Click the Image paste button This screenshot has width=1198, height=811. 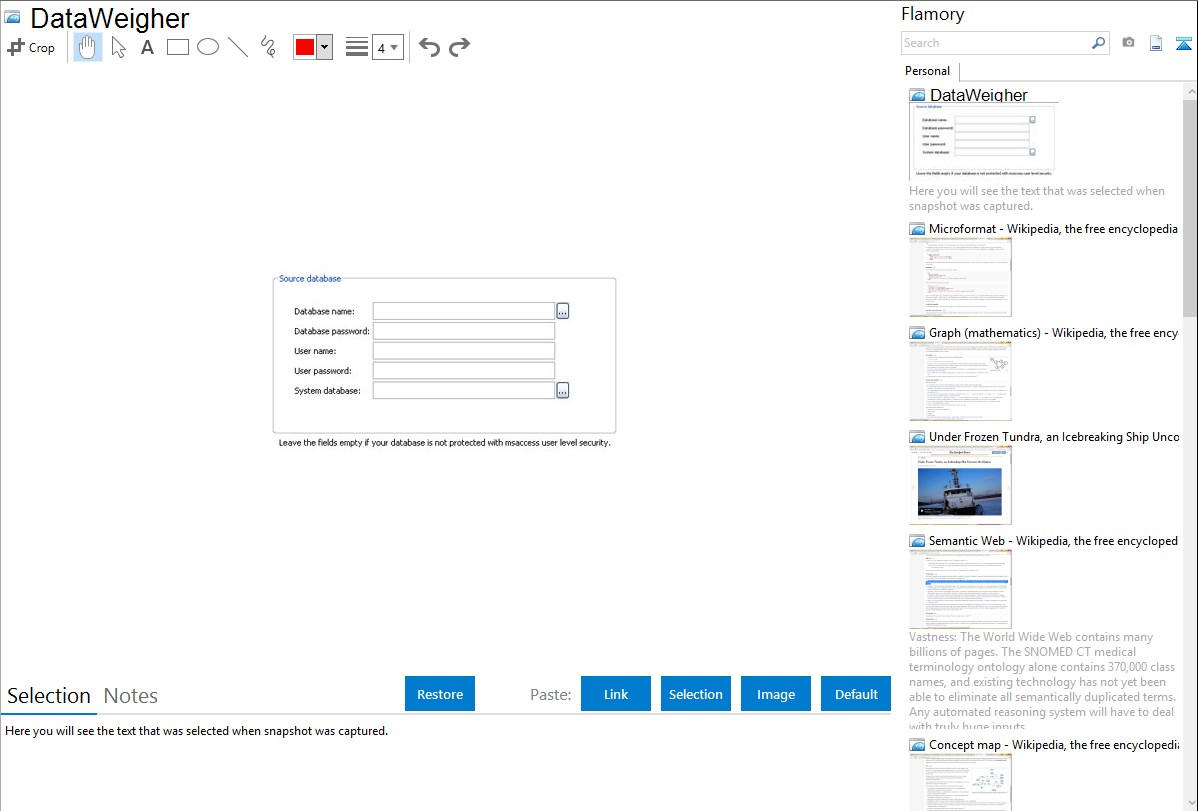tap(776, 694)
